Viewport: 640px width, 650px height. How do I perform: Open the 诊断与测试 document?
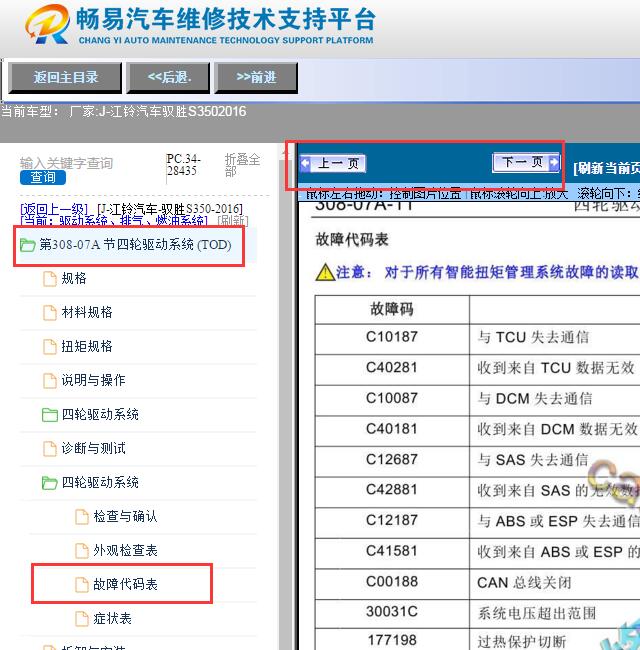tap(93, 448)
